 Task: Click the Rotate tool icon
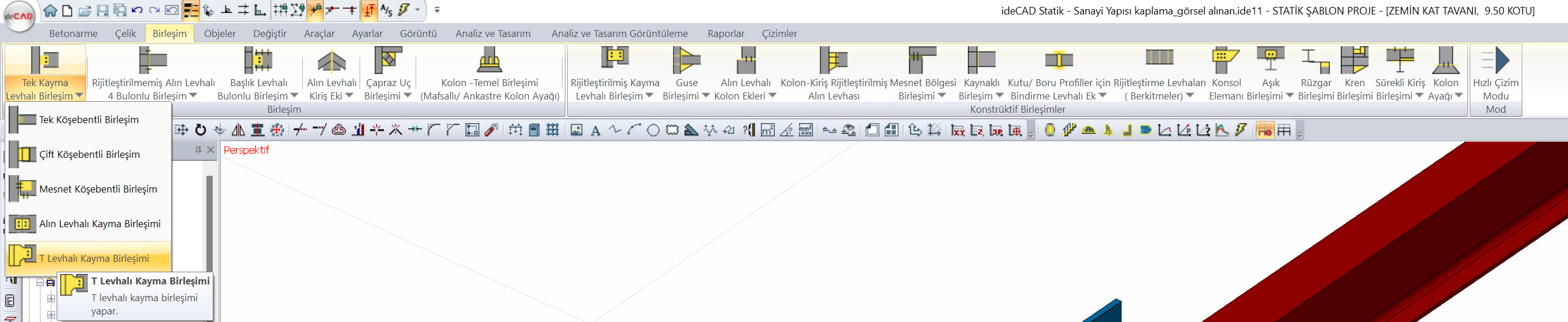[x=200, y=130]
